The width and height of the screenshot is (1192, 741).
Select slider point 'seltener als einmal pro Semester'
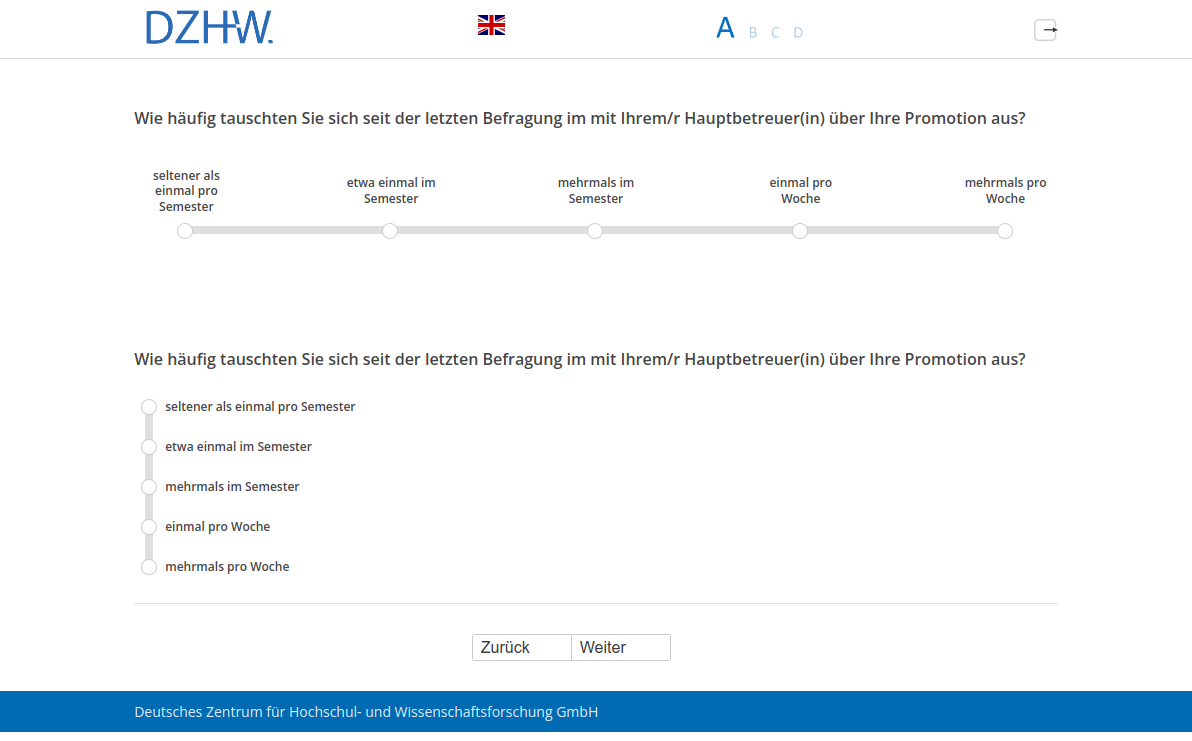pyautogui.click(x=184, y=231)
